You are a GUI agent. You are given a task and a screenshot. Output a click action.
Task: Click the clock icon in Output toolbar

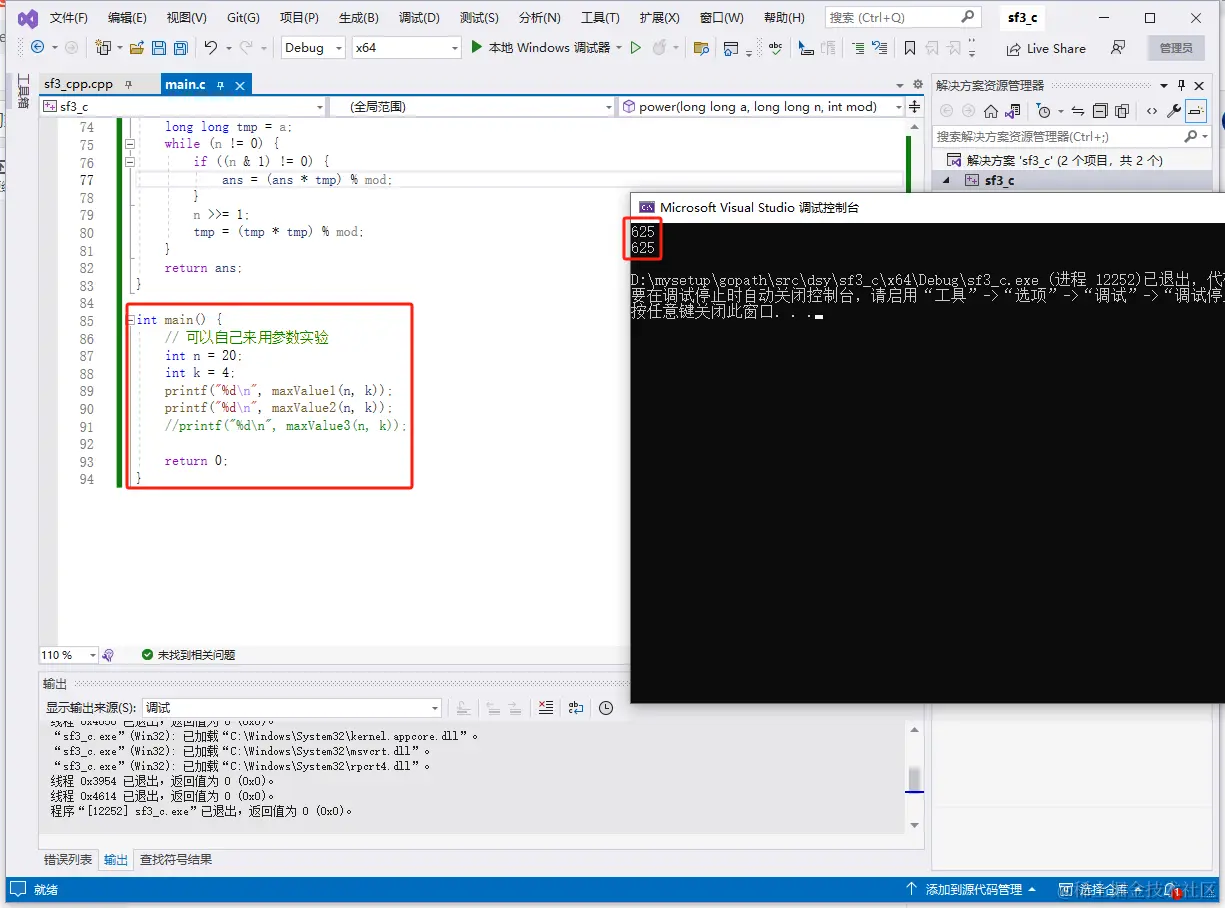pyautogui.click(x=606, y=708)
